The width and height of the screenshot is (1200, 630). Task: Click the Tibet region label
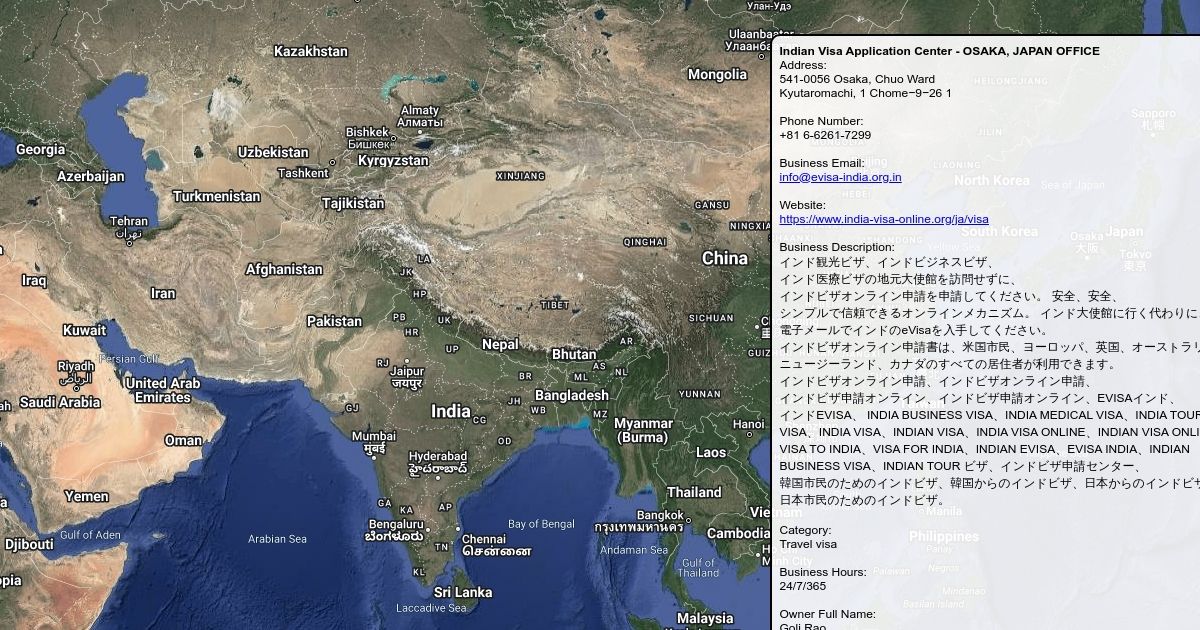tap(555, 305)
